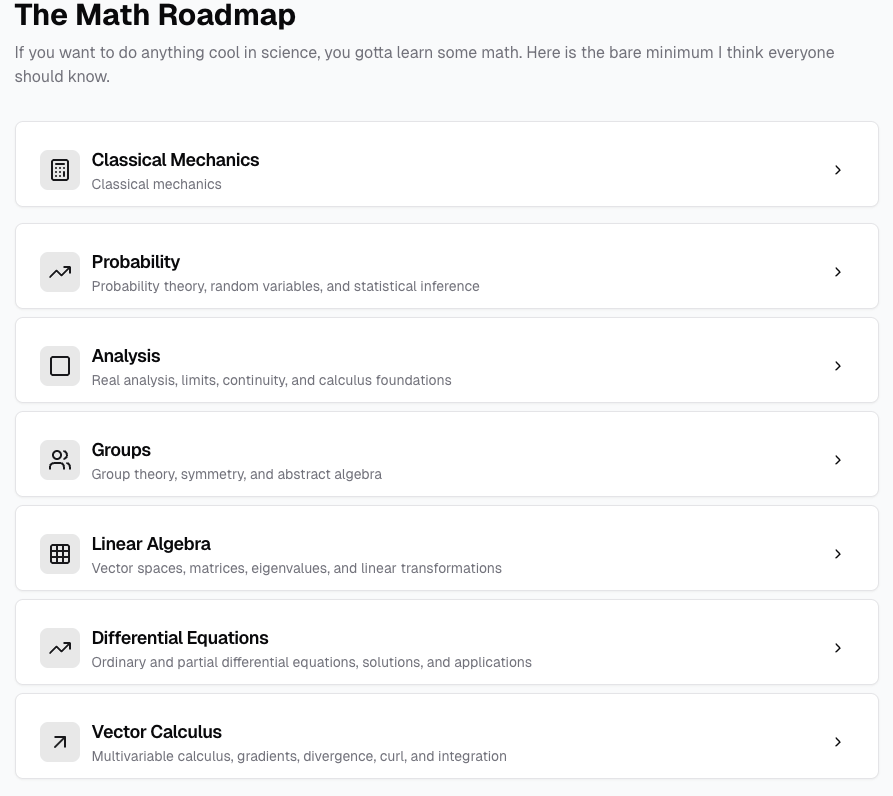Click the trending-up icon next to Probability

tap(60, 272)
